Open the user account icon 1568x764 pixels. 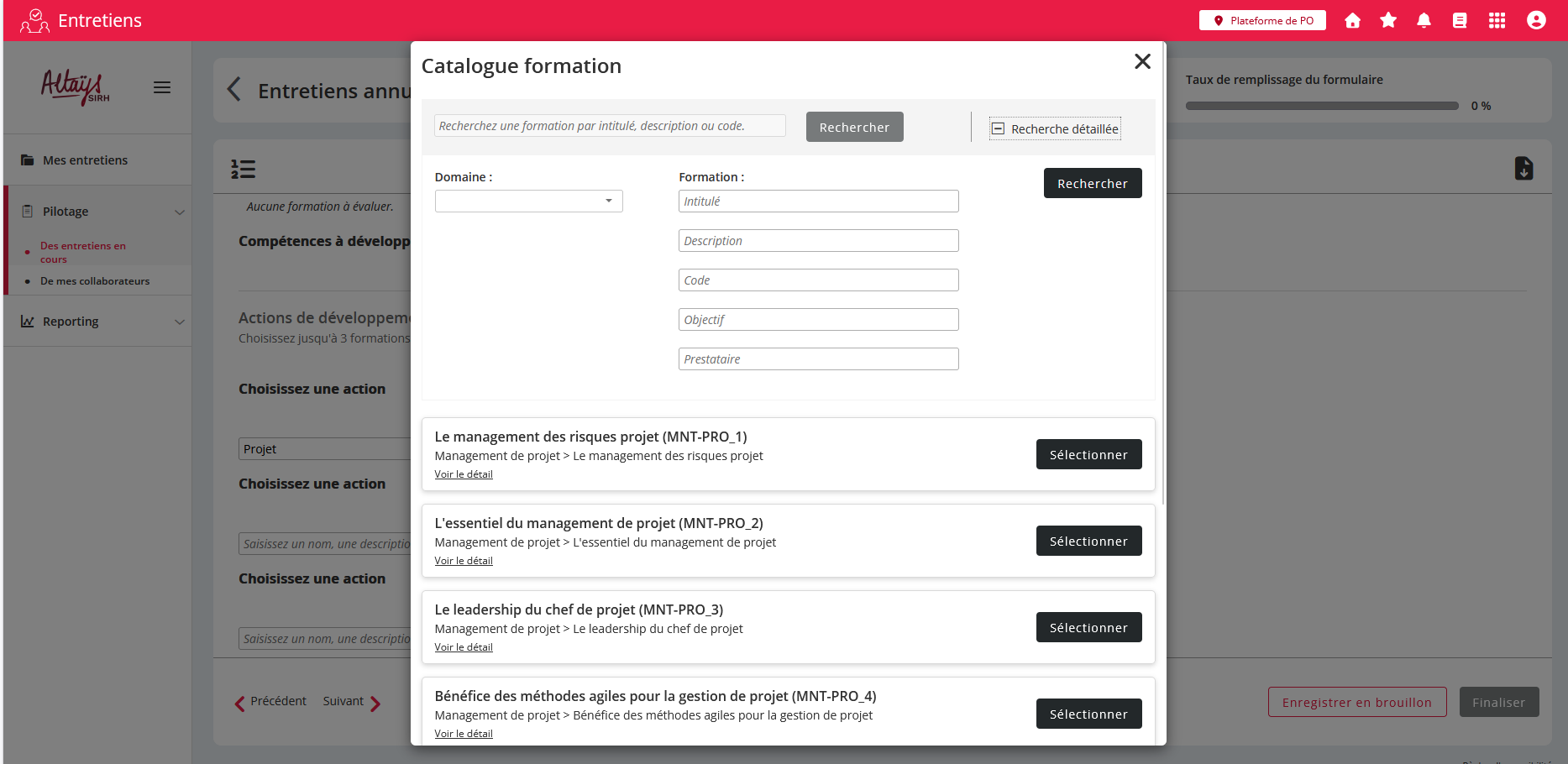pos(1536,21)
